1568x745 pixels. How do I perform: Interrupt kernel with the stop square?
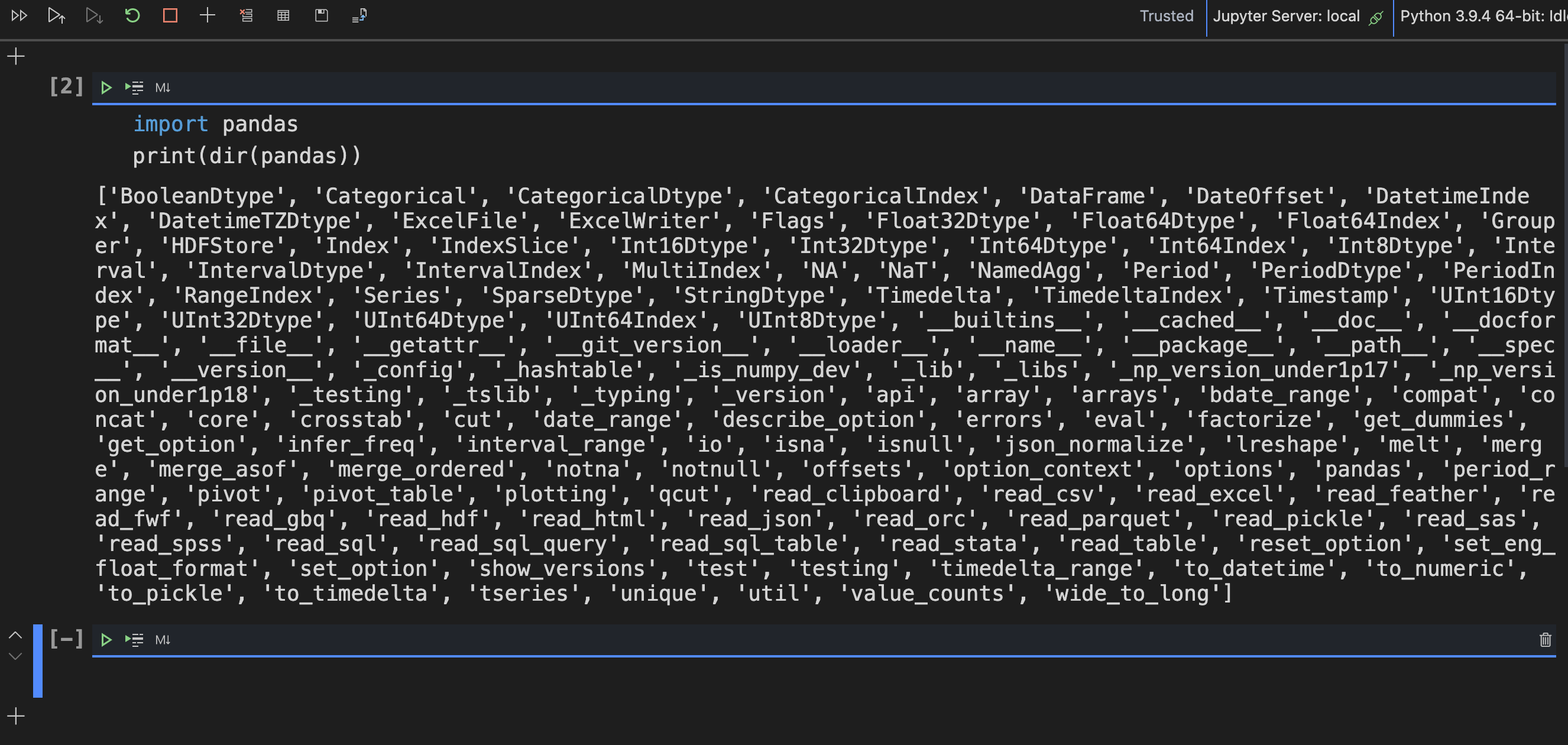[170, 15]
